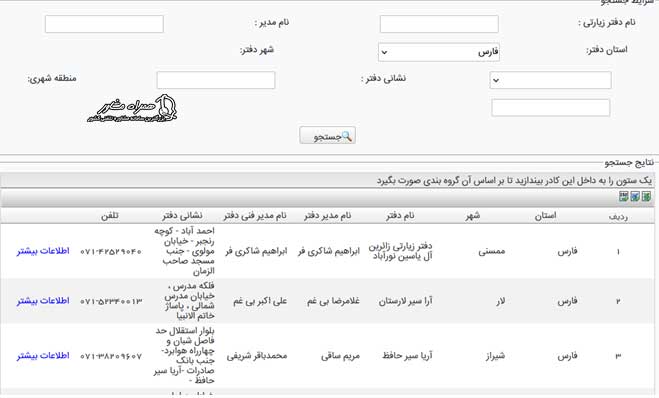This screenshot has height=398, width=659.
Task: Open اطلاعات بیشتر for ابراهیم شاکری فر row
Action: [x=43, y=251]
